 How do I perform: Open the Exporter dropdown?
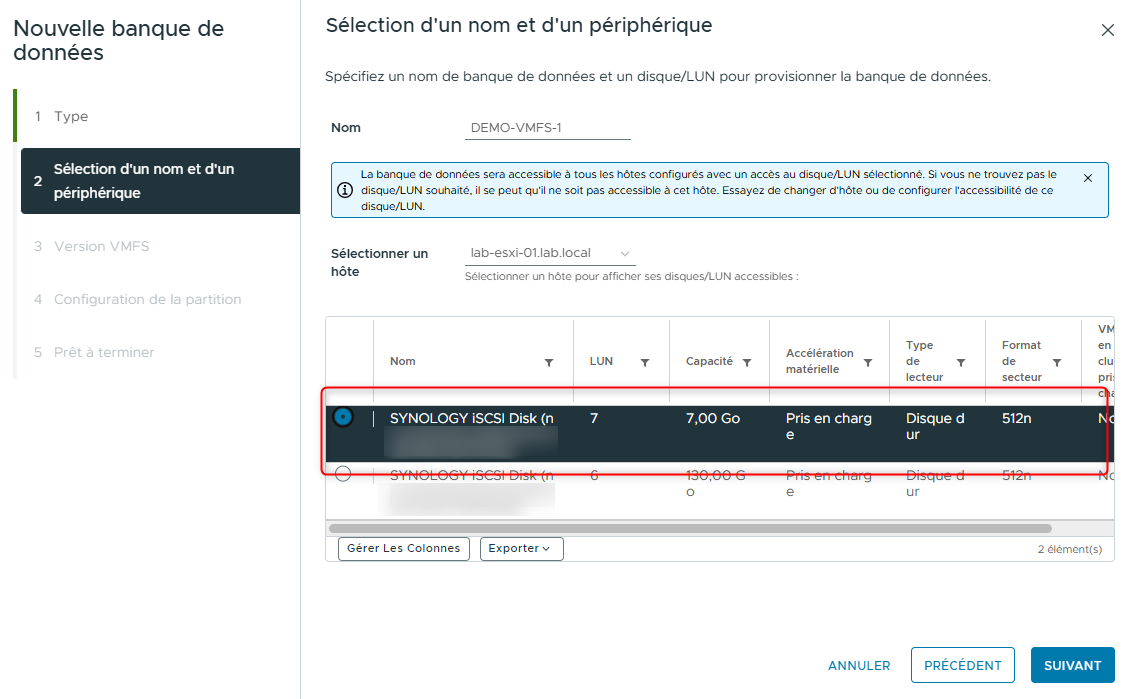521,548
